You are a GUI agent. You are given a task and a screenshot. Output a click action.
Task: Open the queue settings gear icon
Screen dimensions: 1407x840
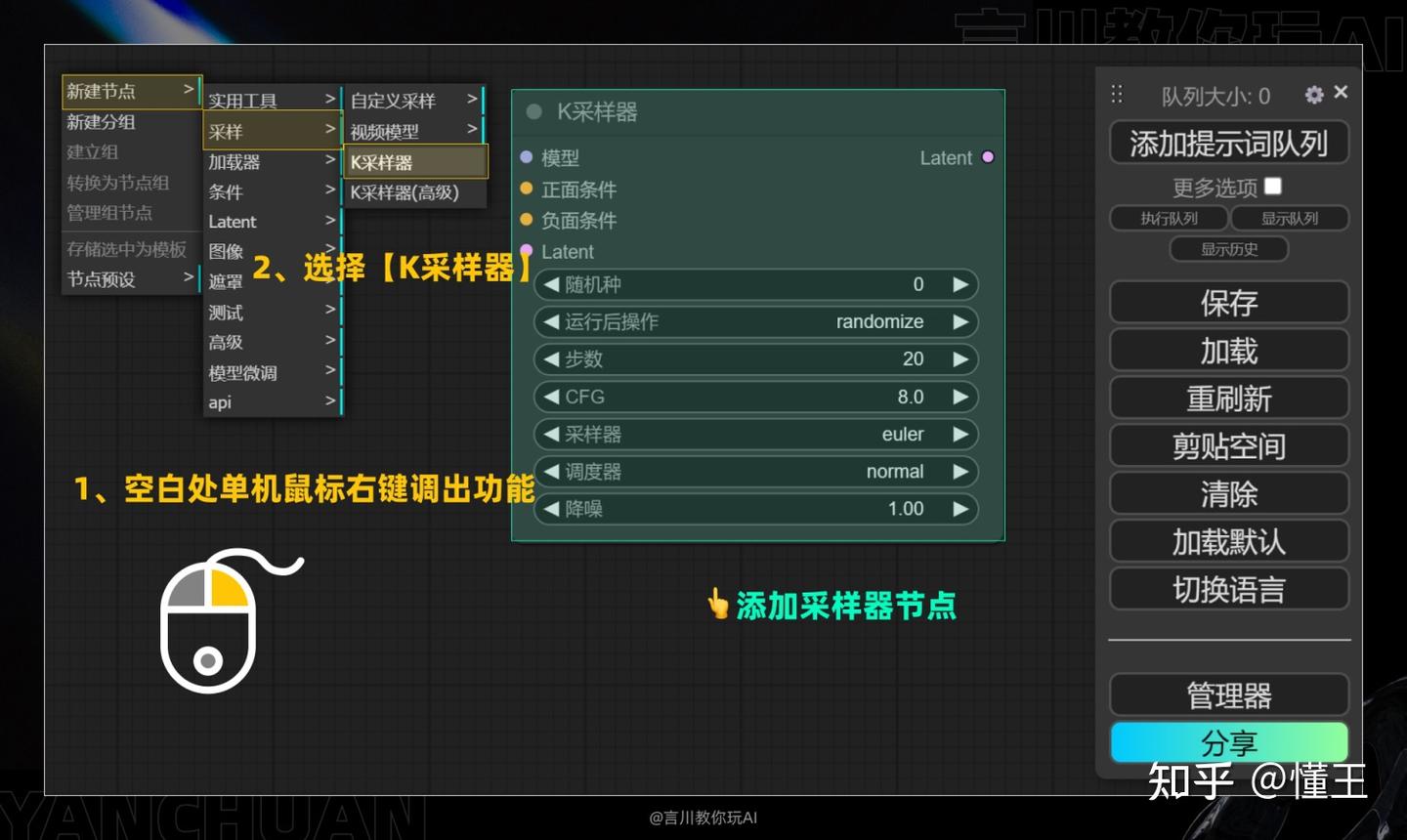click(1314, 94)
